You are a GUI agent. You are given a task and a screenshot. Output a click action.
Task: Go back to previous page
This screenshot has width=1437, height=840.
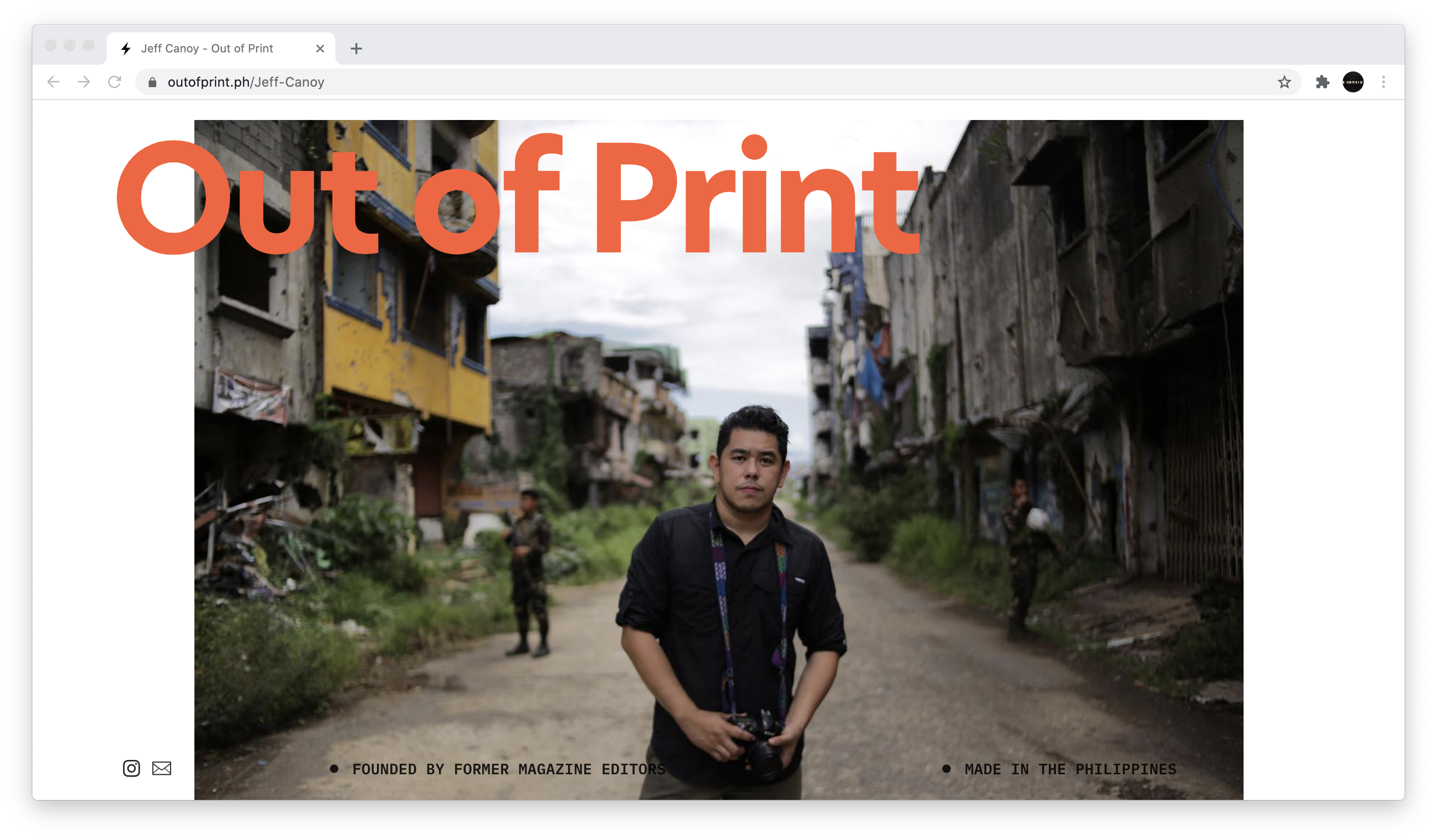(x=54, y=82)
